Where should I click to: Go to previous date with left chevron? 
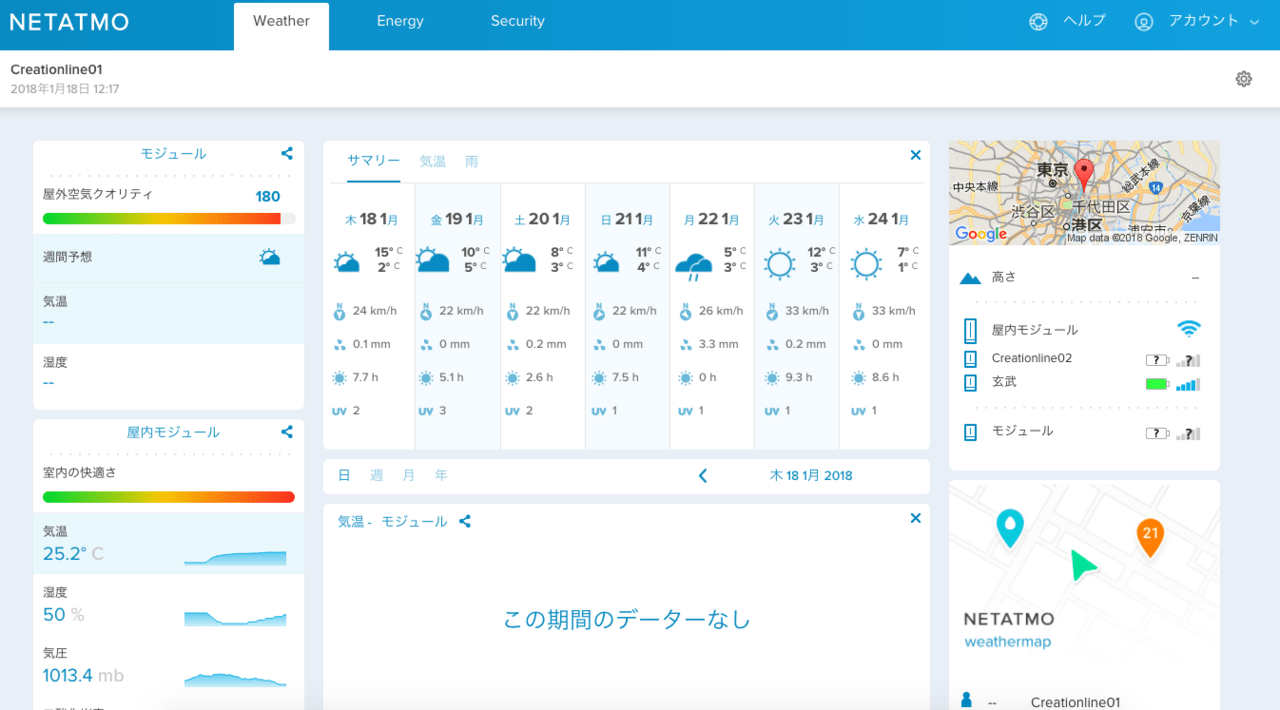point(703,476)
